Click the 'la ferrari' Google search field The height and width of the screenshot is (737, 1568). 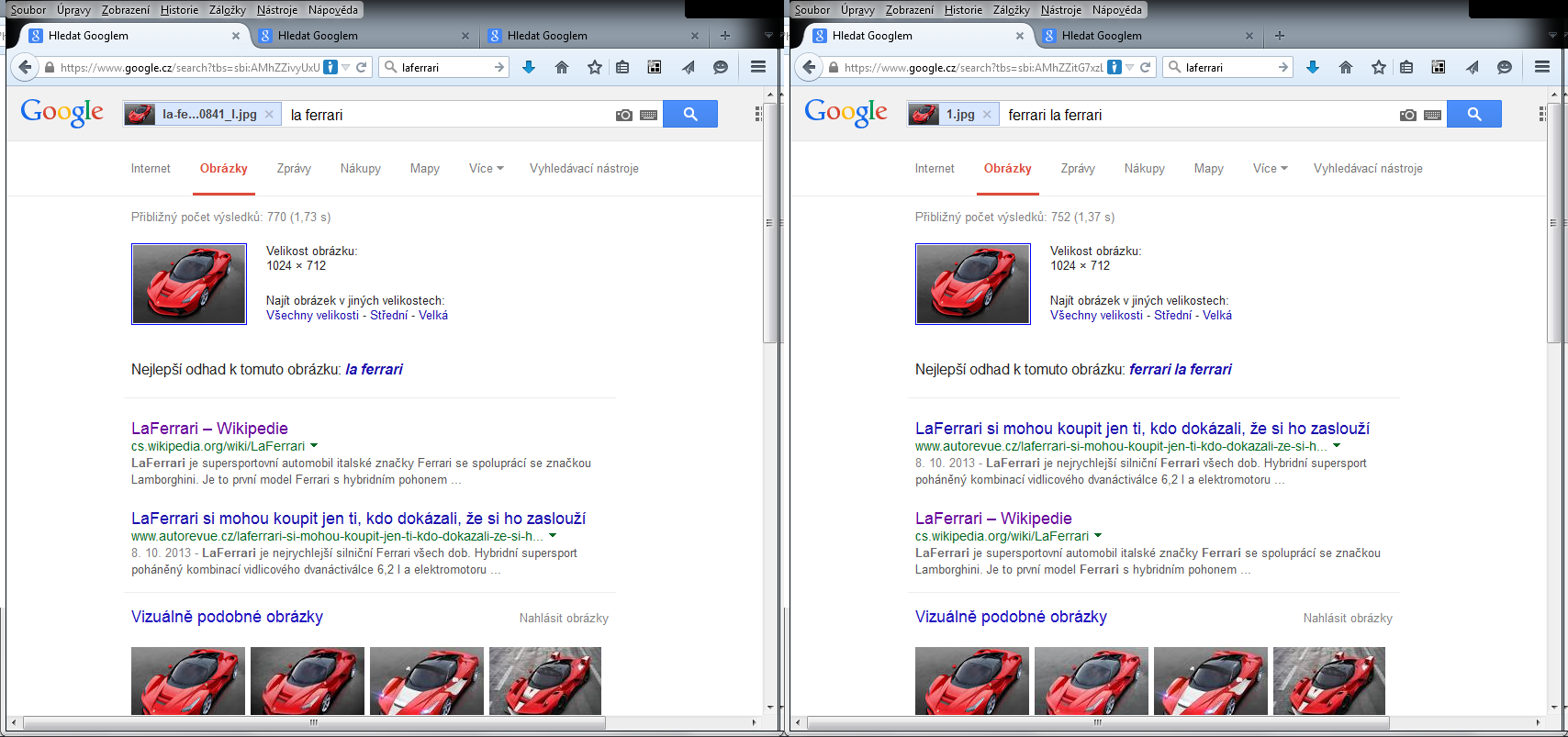[x=448, y=115]
